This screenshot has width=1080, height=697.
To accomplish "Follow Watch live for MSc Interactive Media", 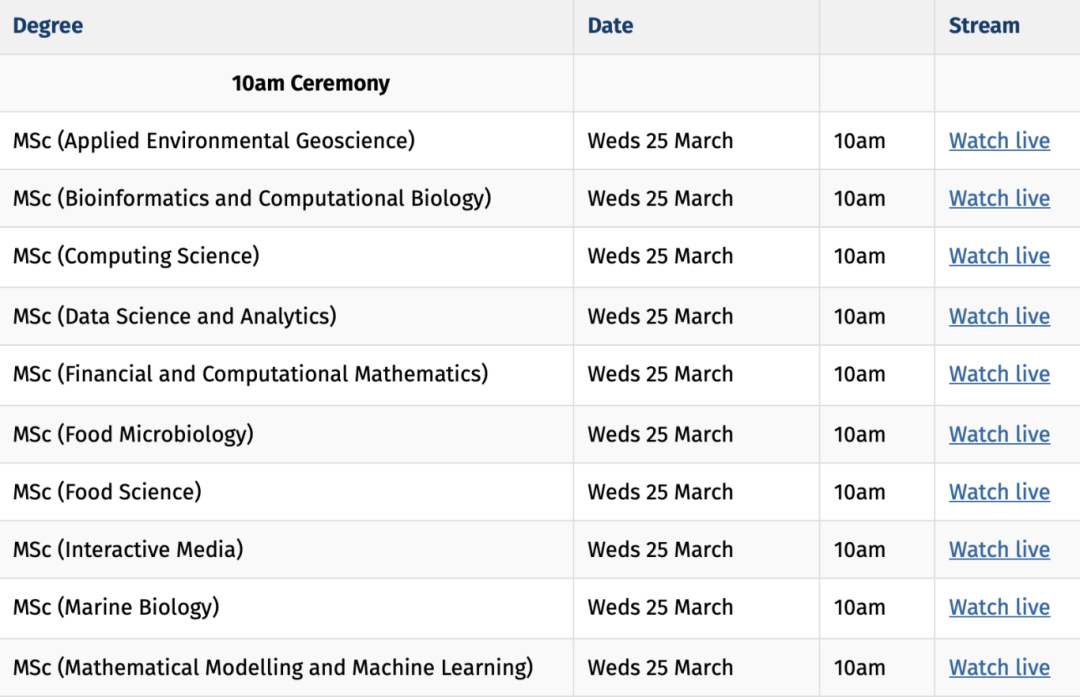I will click(999, 550).
